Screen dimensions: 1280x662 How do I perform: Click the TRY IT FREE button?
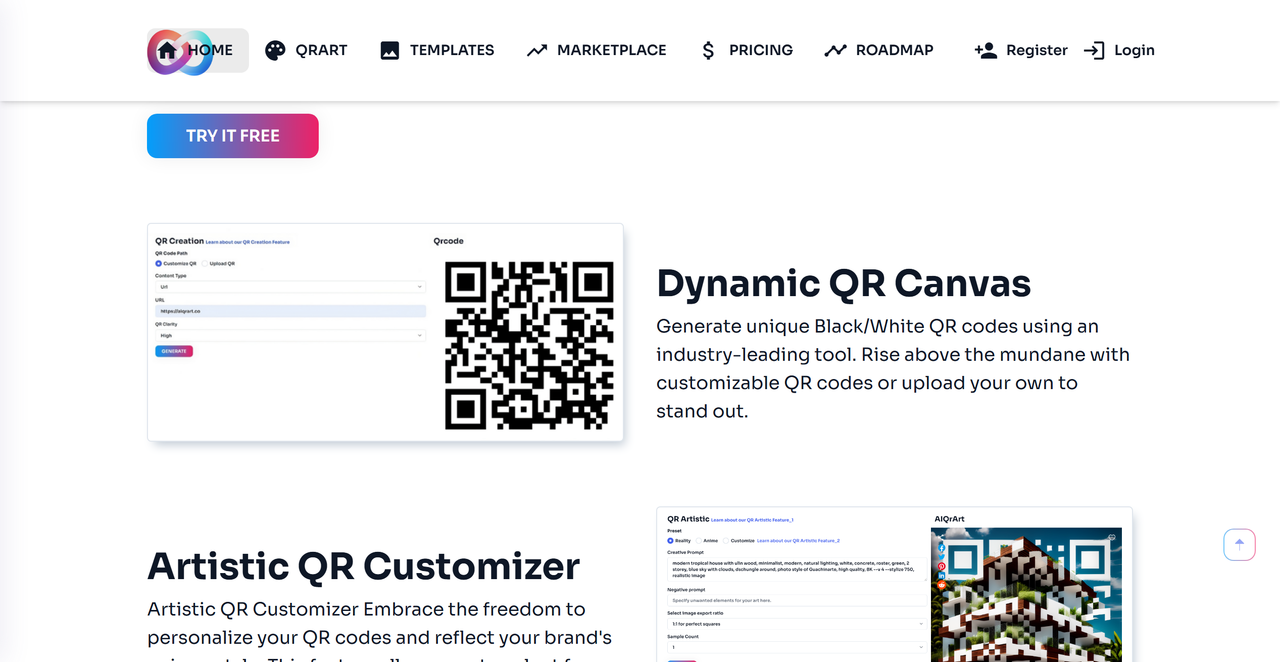point(233,136)
